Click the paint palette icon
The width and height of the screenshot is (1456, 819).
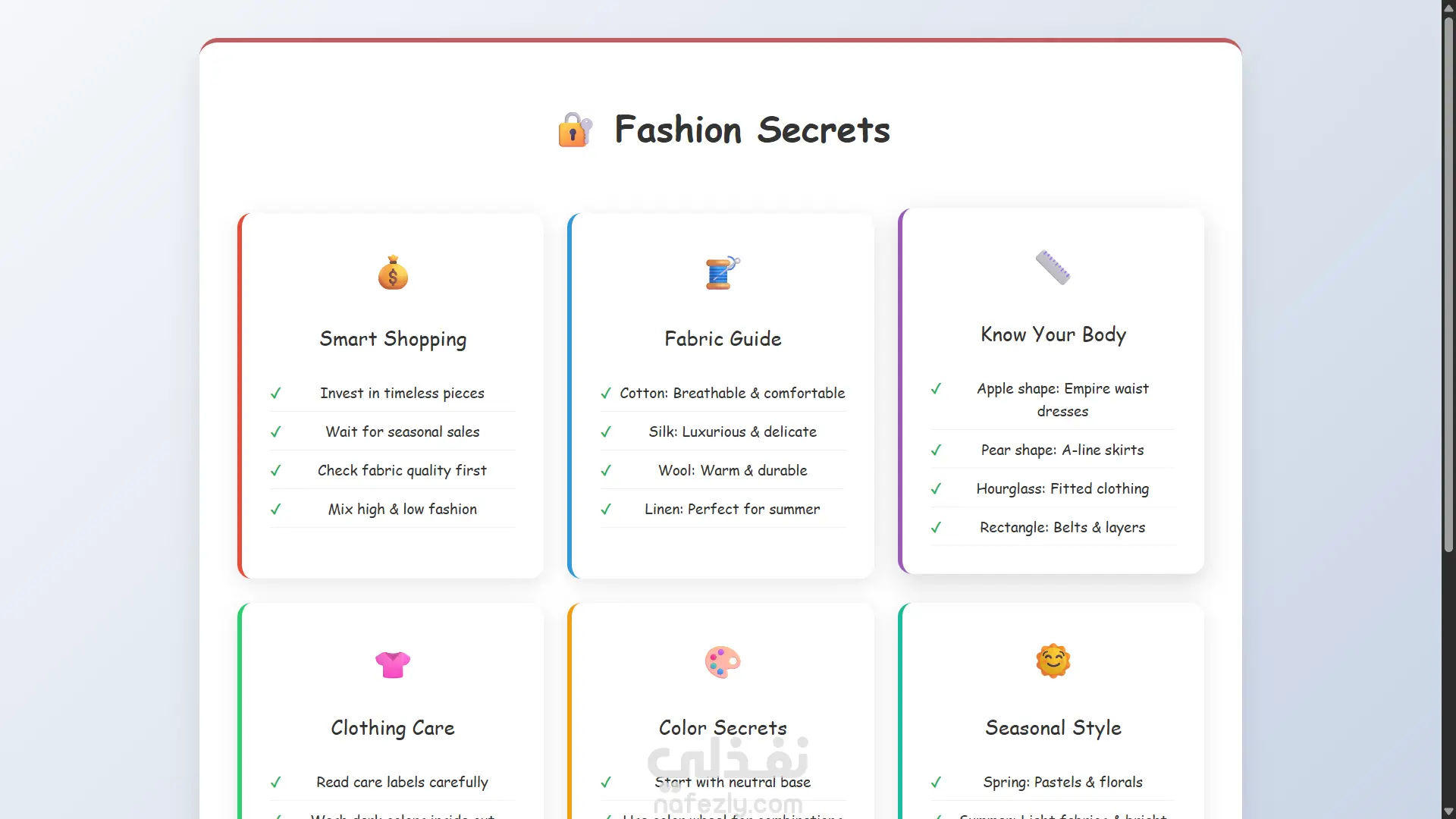[x=722, y=662]
